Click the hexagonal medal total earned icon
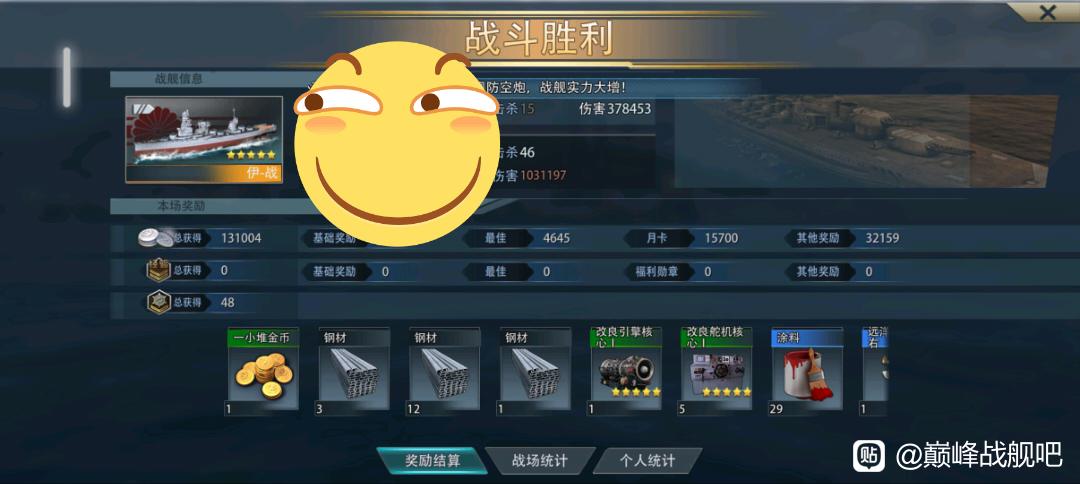The height and width of the screenshot is (484, 1080). [159, 303]
